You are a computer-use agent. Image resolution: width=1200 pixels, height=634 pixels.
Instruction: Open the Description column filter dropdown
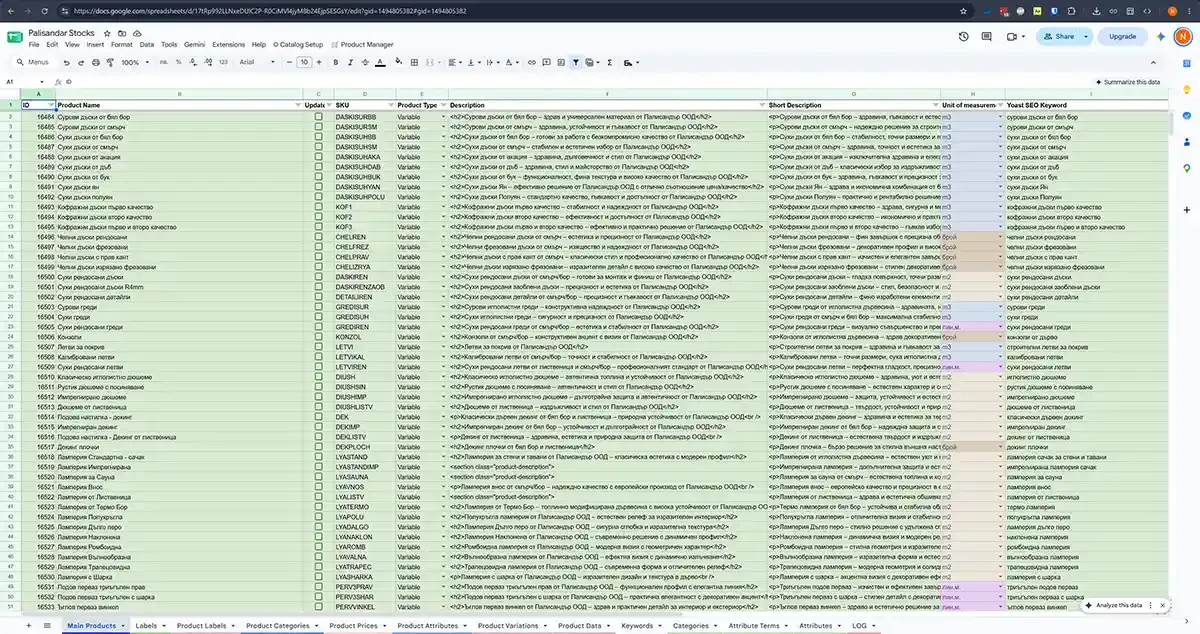[760, 105]
